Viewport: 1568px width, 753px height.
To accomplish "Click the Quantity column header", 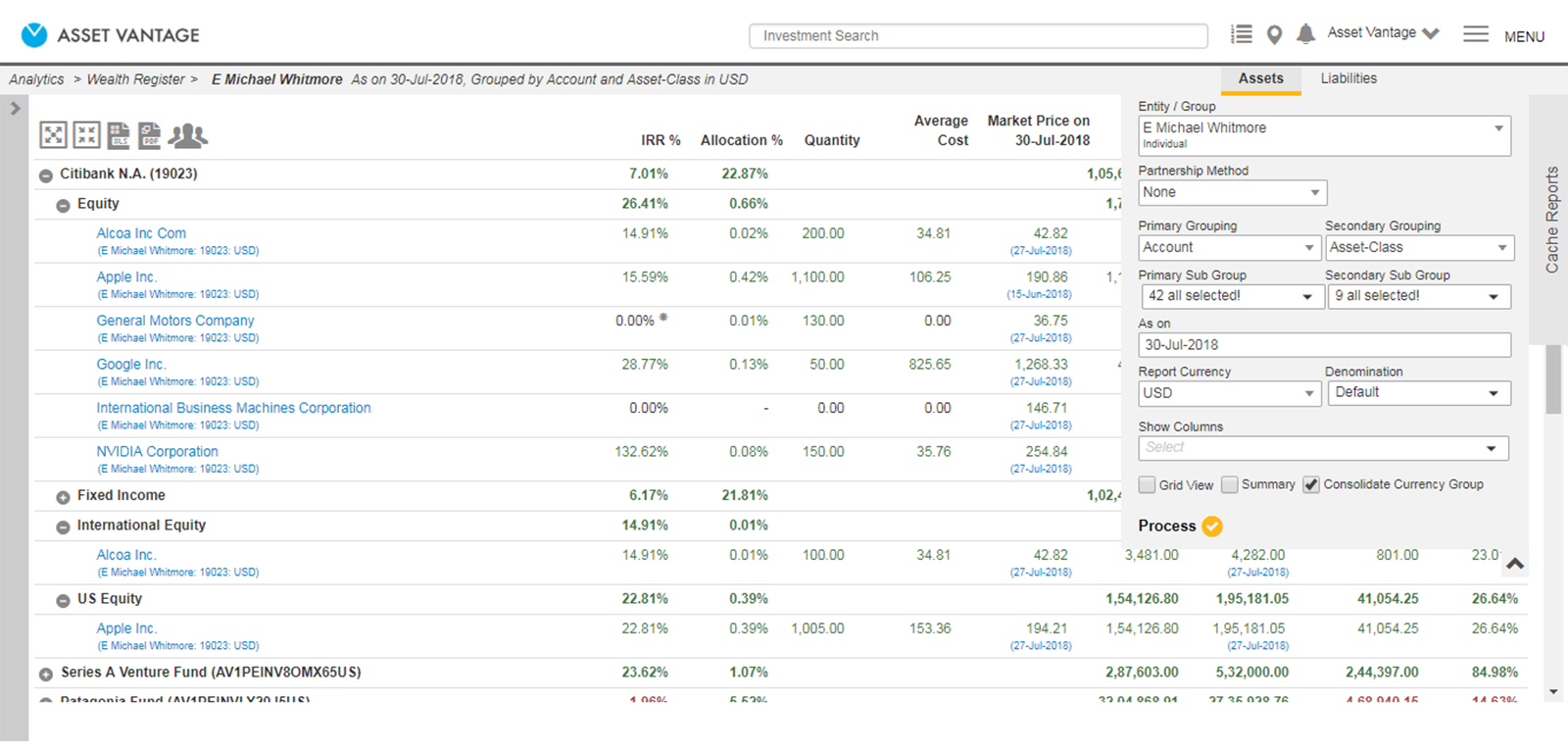I will click(832, 140).
